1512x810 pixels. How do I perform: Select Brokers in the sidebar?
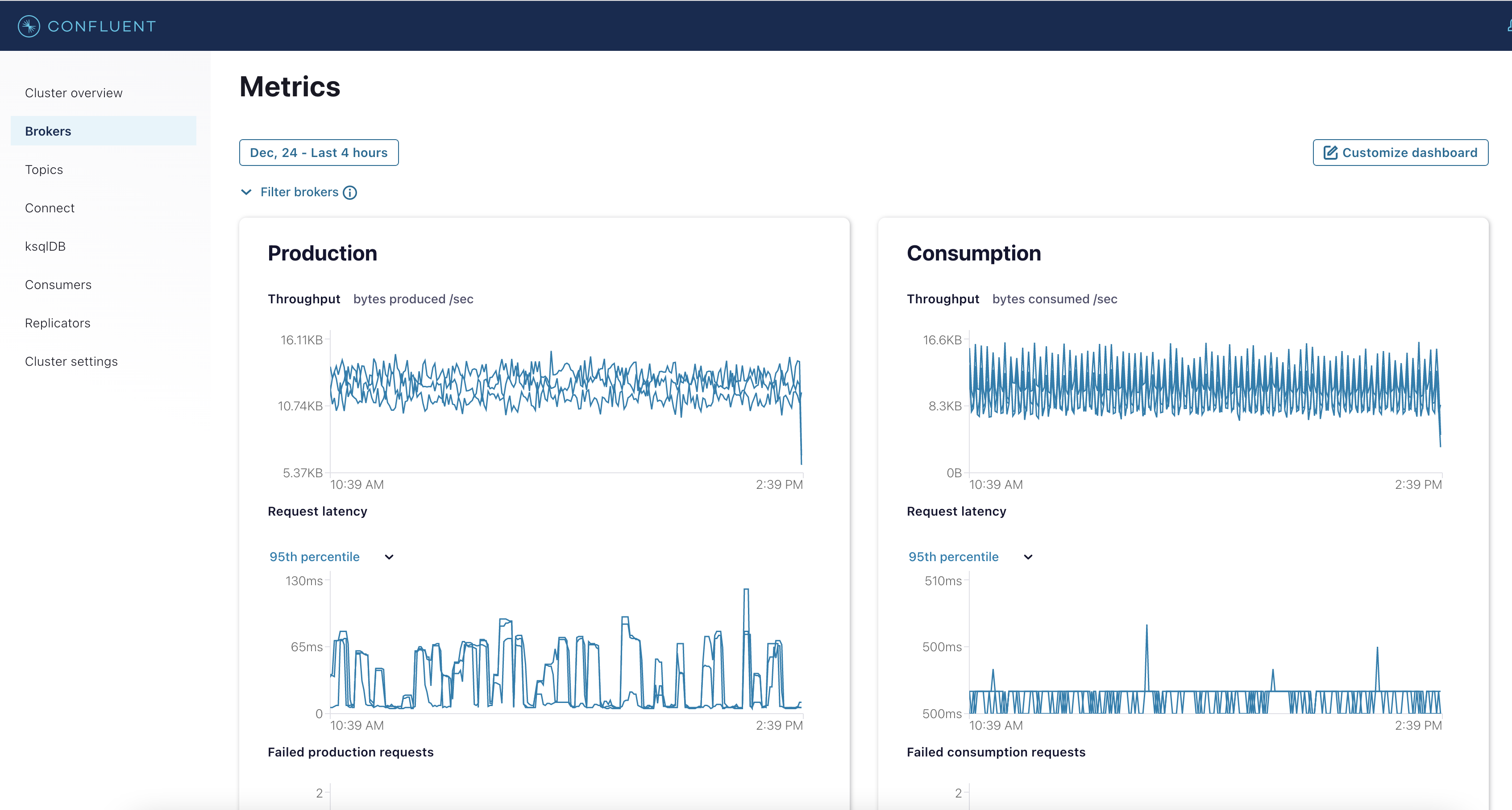(x=48, y=131)
